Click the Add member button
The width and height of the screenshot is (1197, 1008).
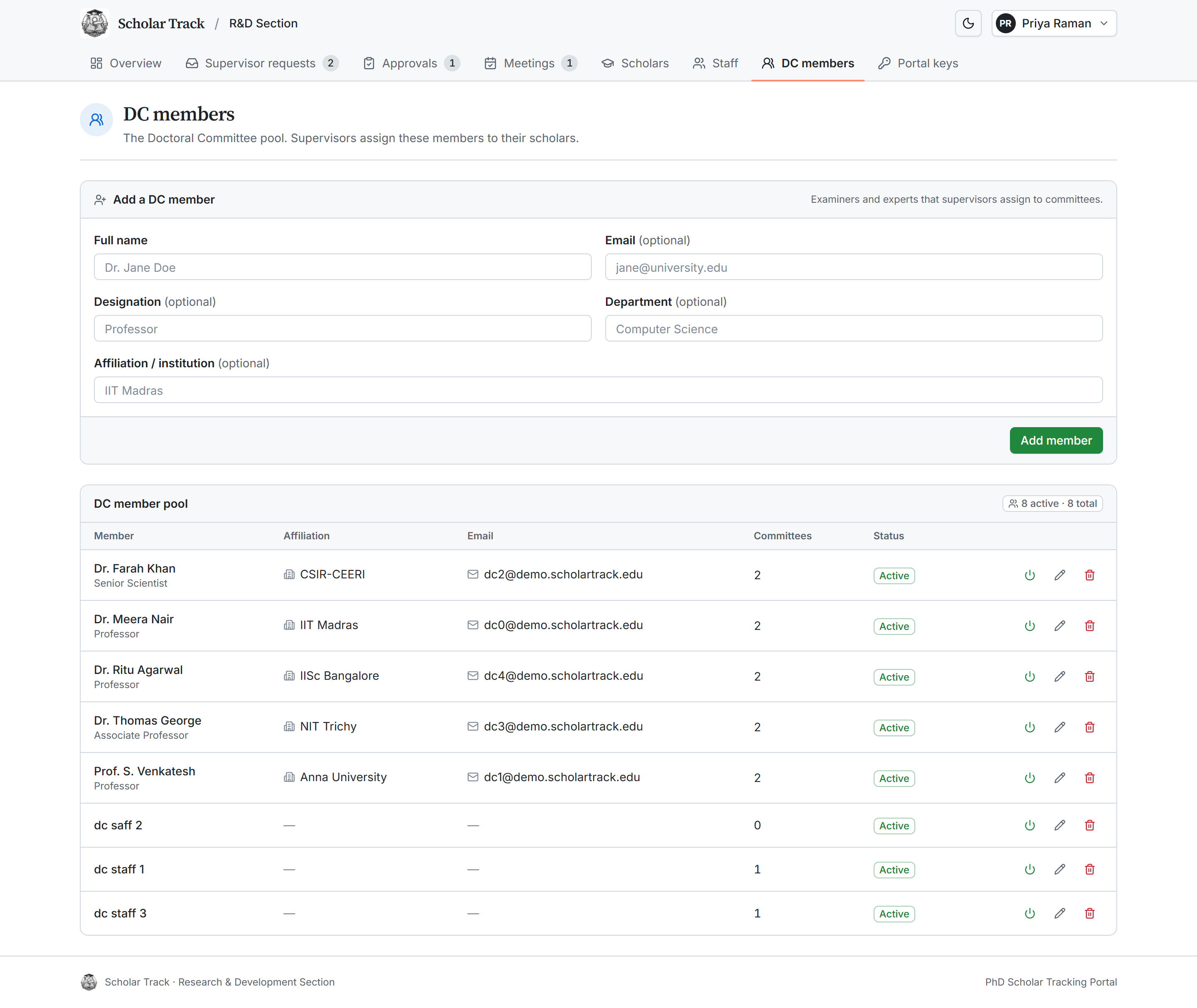1056,440
